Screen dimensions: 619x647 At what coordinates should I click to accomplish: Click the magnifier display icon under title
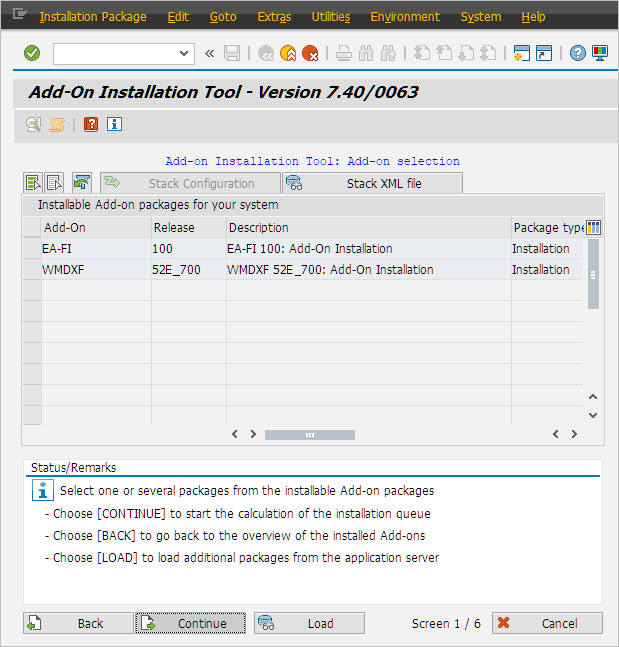coord(33,124)
